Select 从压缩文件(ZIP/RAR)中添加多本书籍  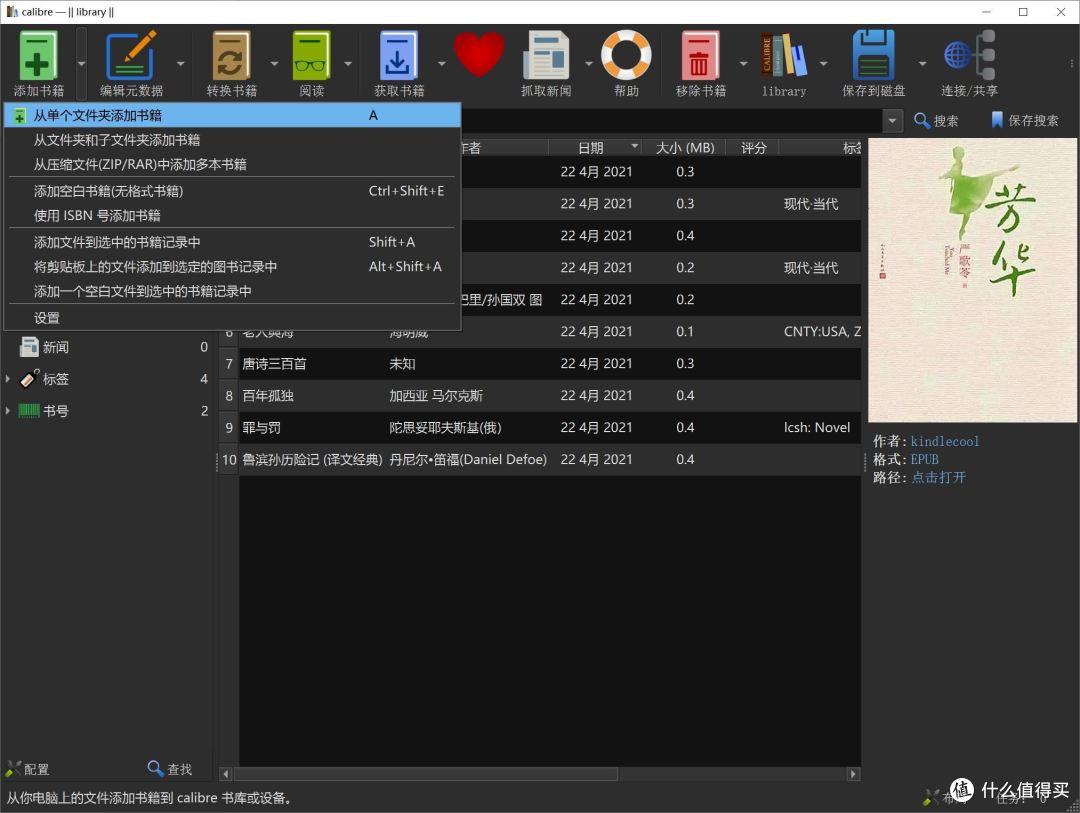(232, 164)
